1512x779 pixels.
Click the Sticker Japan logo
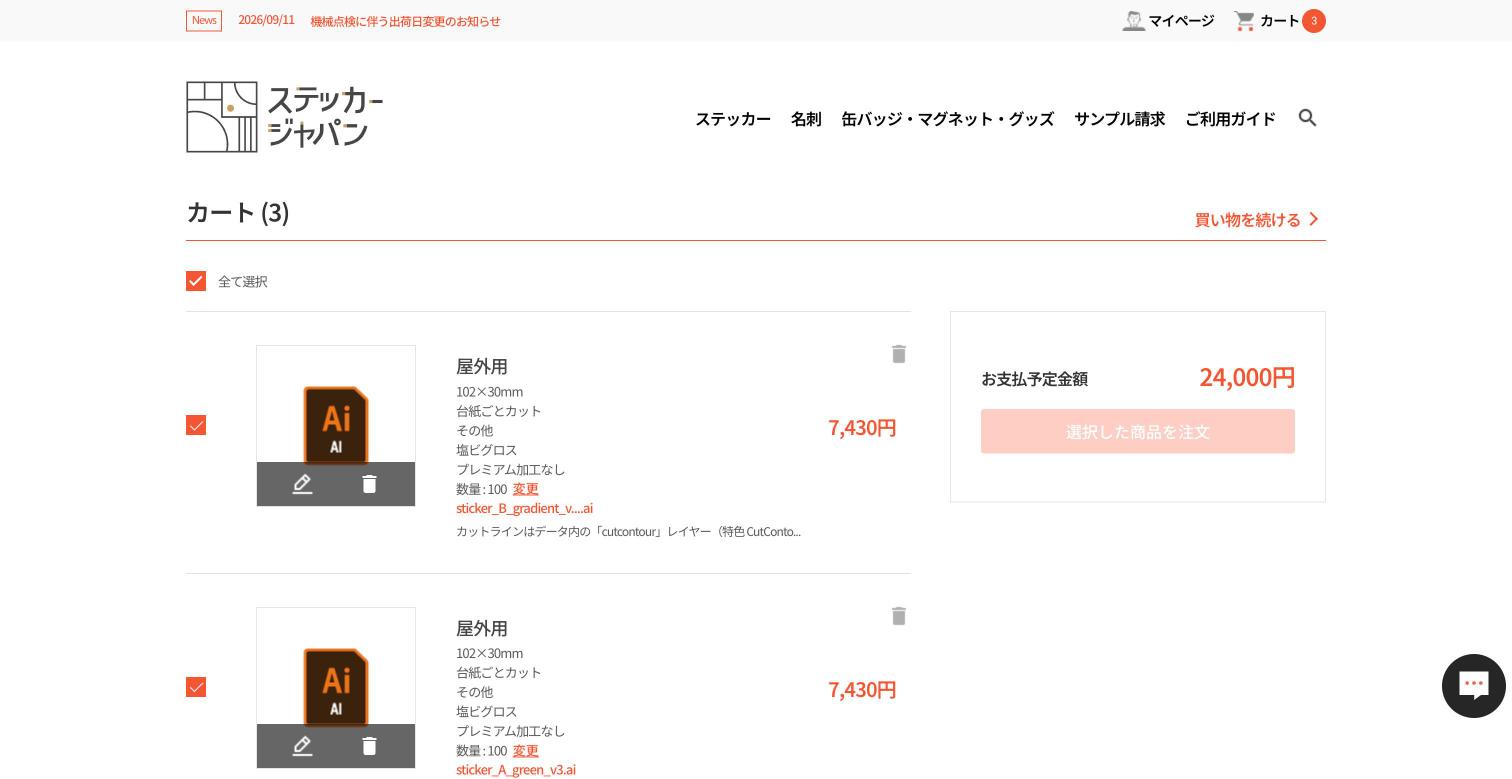(x=285, y=117)
